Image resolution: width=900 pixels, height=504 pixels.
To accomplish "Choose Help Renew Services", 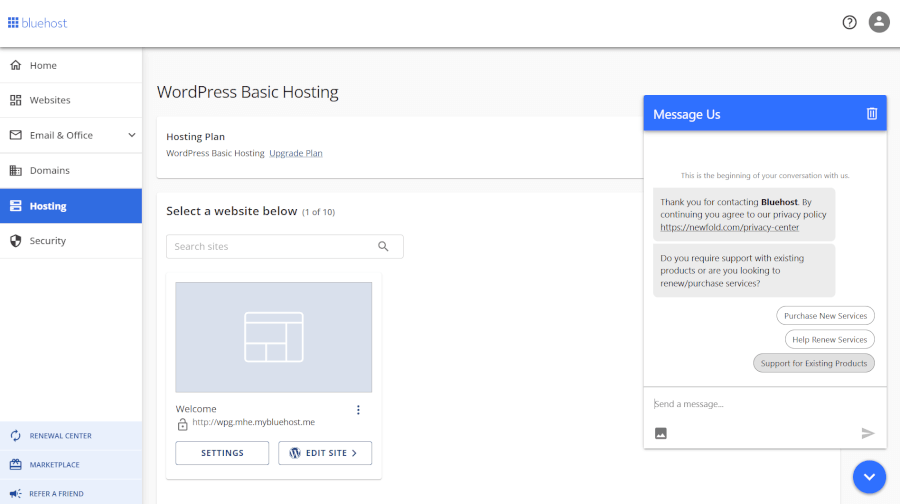I will point(829,339).
